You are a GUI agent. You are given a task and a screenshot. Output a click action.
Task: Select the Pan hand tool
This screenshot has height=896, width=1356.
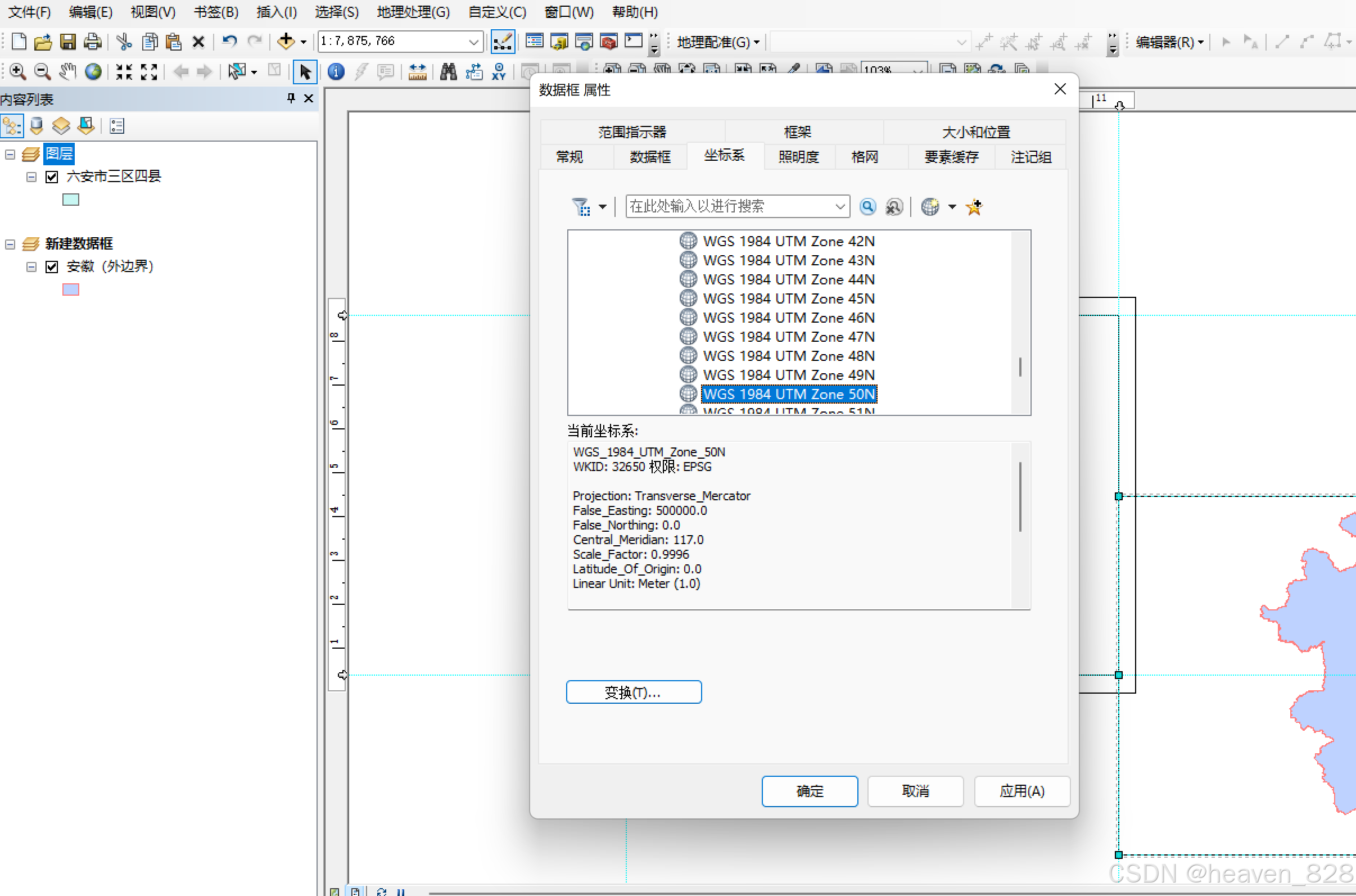67,71
